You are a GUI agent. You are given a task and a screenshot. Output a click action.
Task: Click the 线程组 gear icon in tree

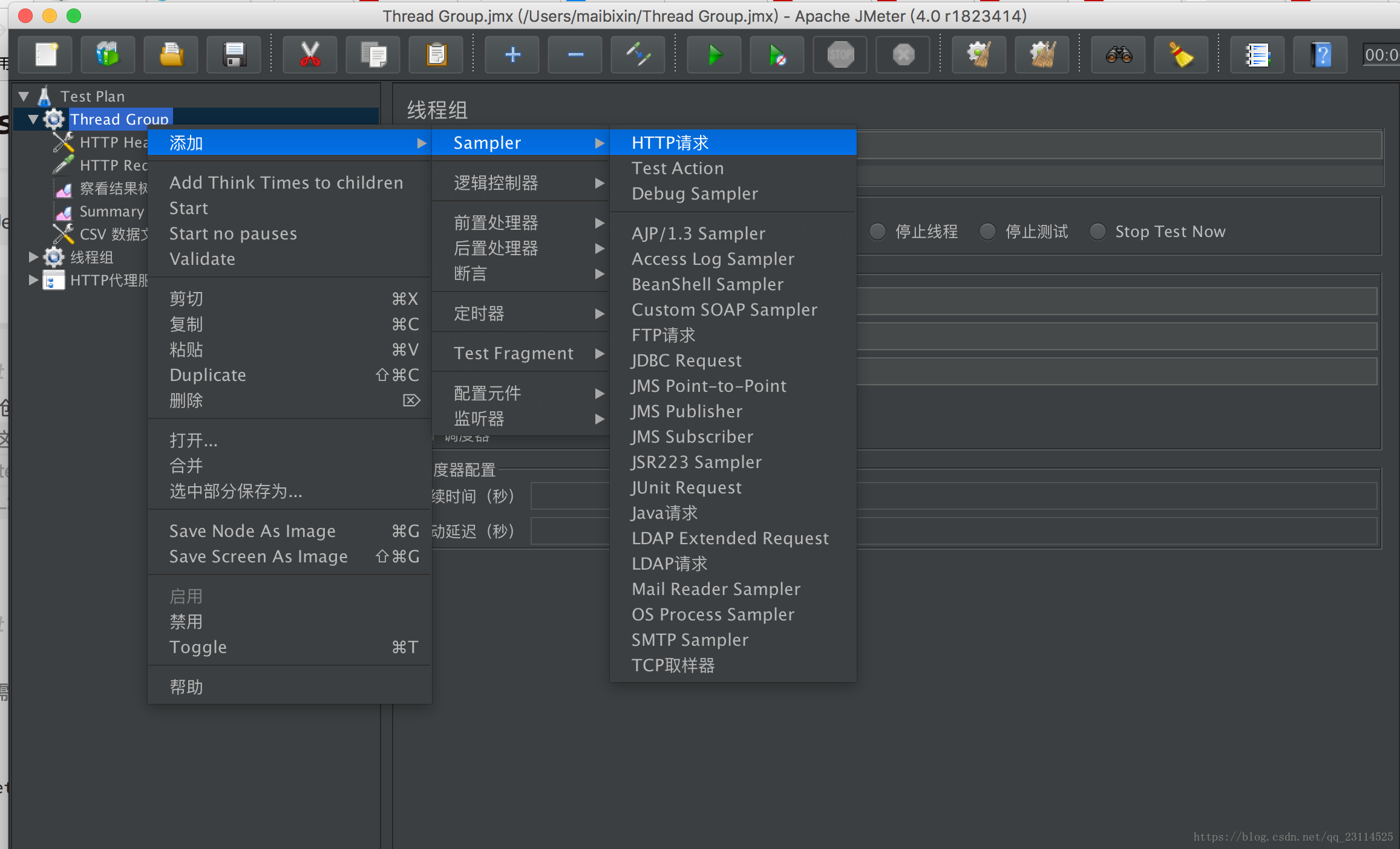pos(54,257)
